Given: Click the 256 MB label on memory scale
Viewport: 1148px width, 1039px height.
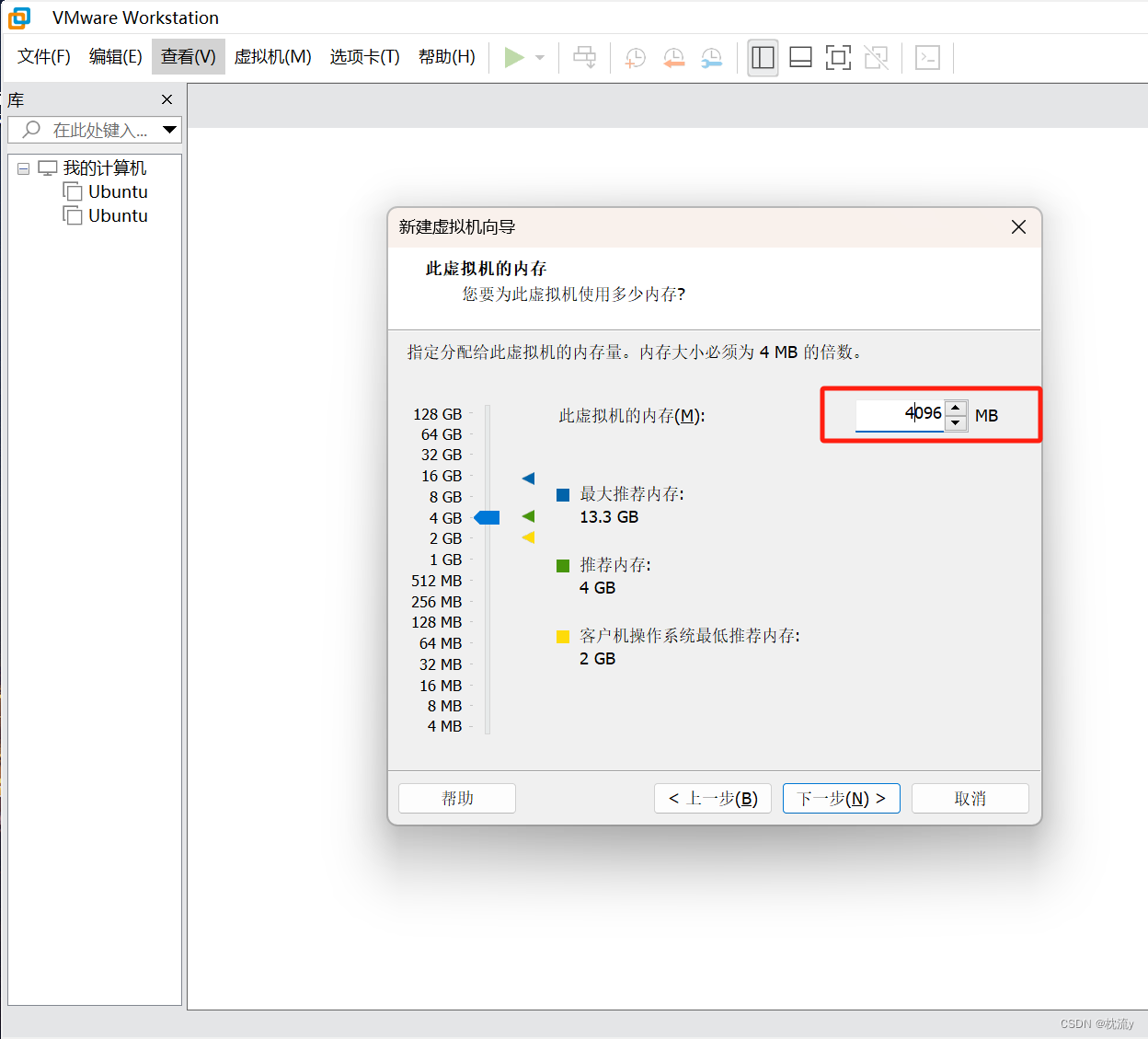Looking at the screenshot, I should click(x=437, y=602).
